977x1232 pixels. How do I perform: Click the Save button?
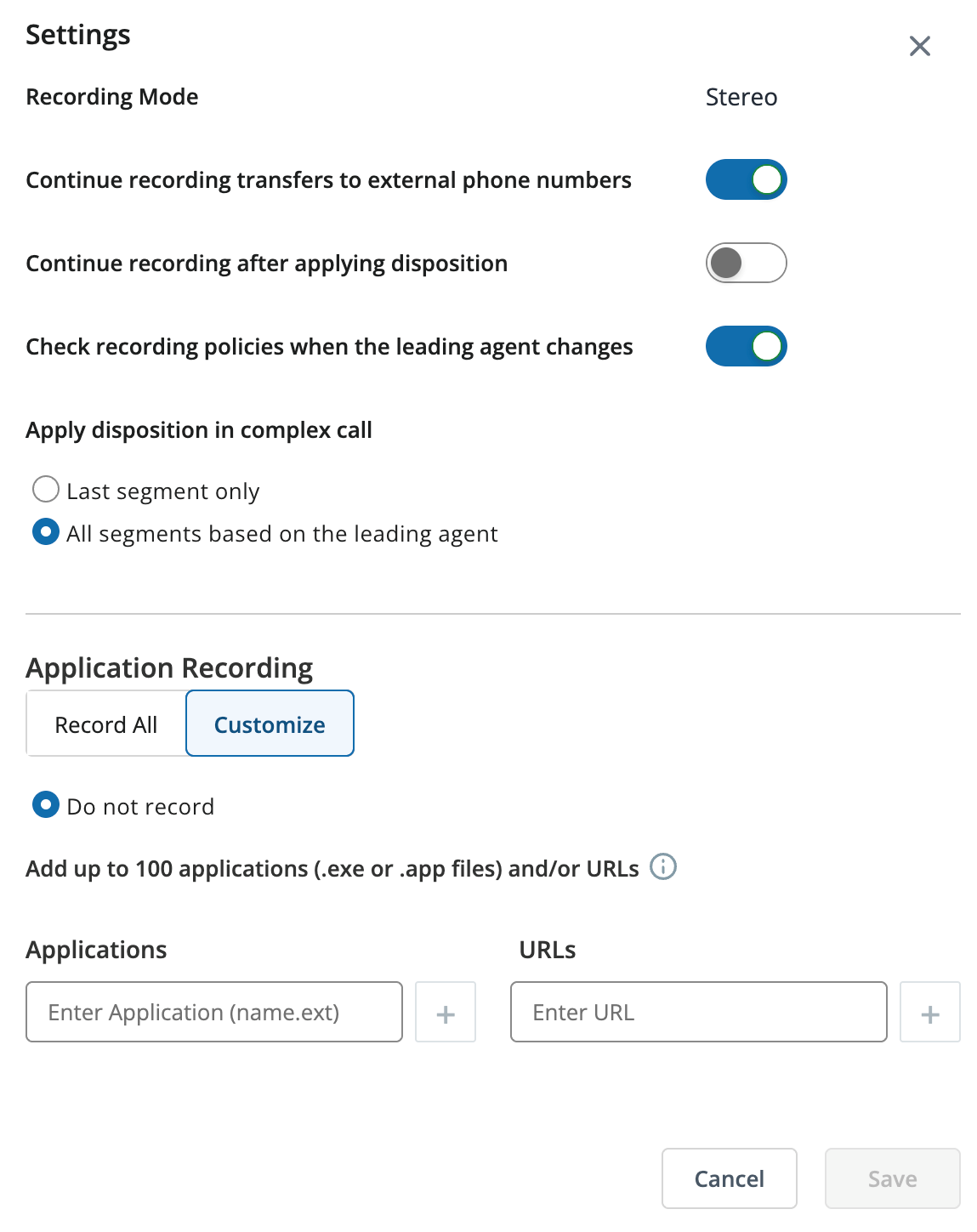click(893, 1178)
